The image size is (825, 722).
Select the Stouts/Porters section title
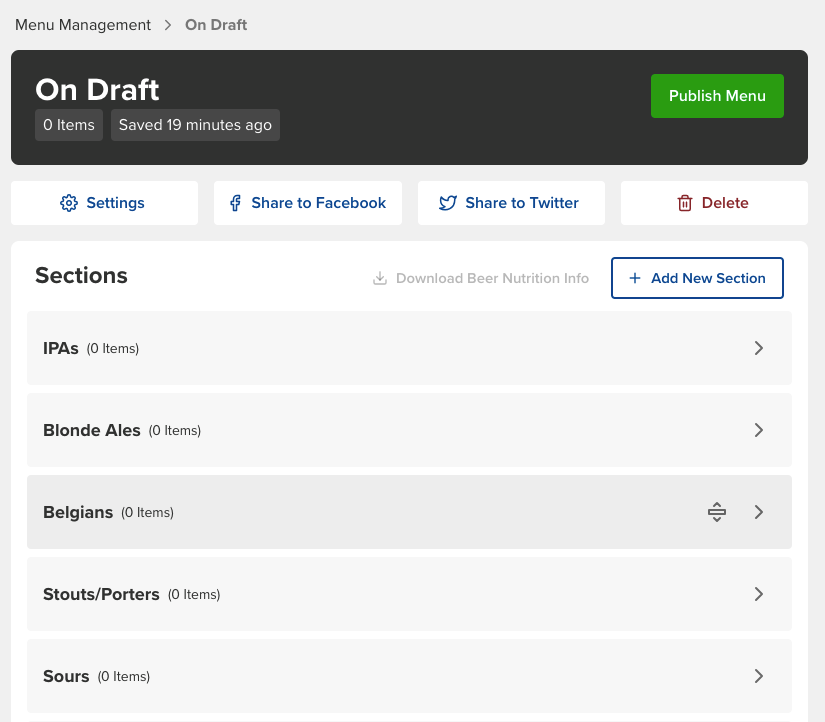(101, 594)
